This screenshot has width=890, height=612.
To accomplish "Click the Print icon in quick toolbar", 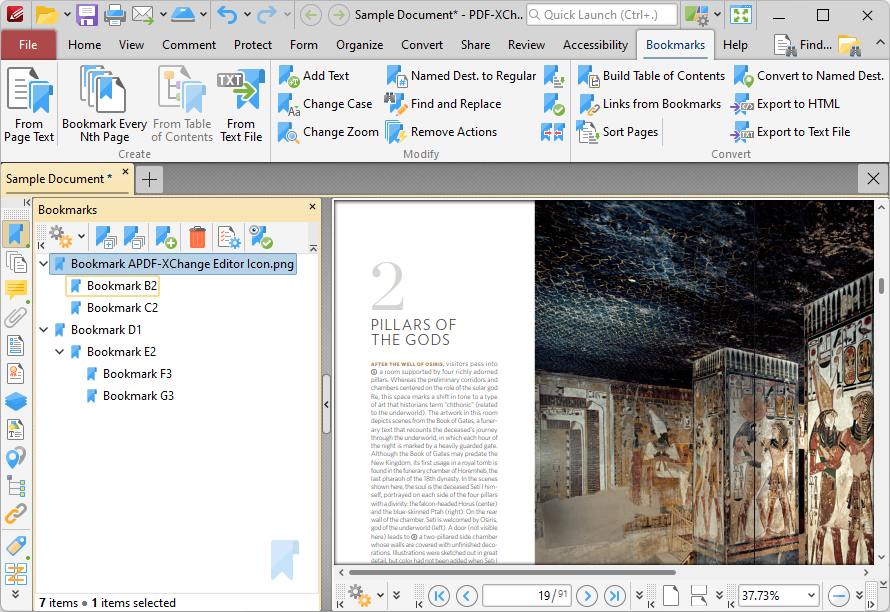I will [115, 15].
